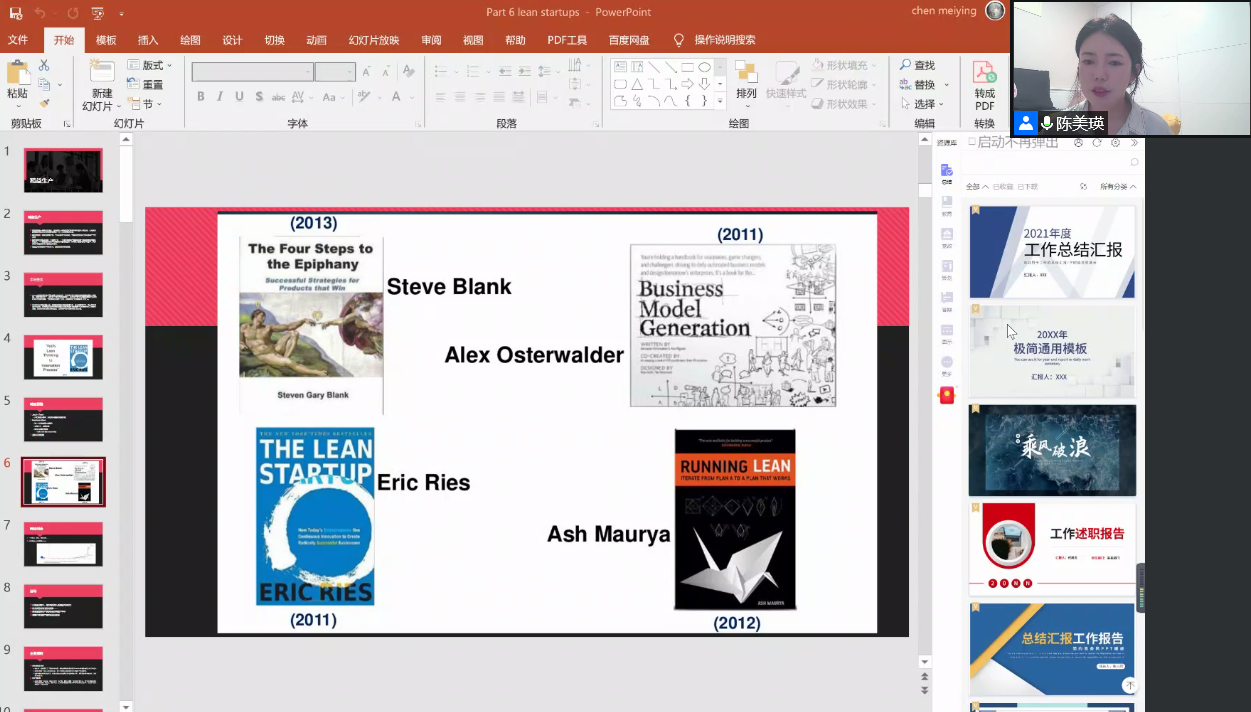Toggle underline formatting
The width and height of the screenshot is (1251, 712).
[x=239, y=97]
